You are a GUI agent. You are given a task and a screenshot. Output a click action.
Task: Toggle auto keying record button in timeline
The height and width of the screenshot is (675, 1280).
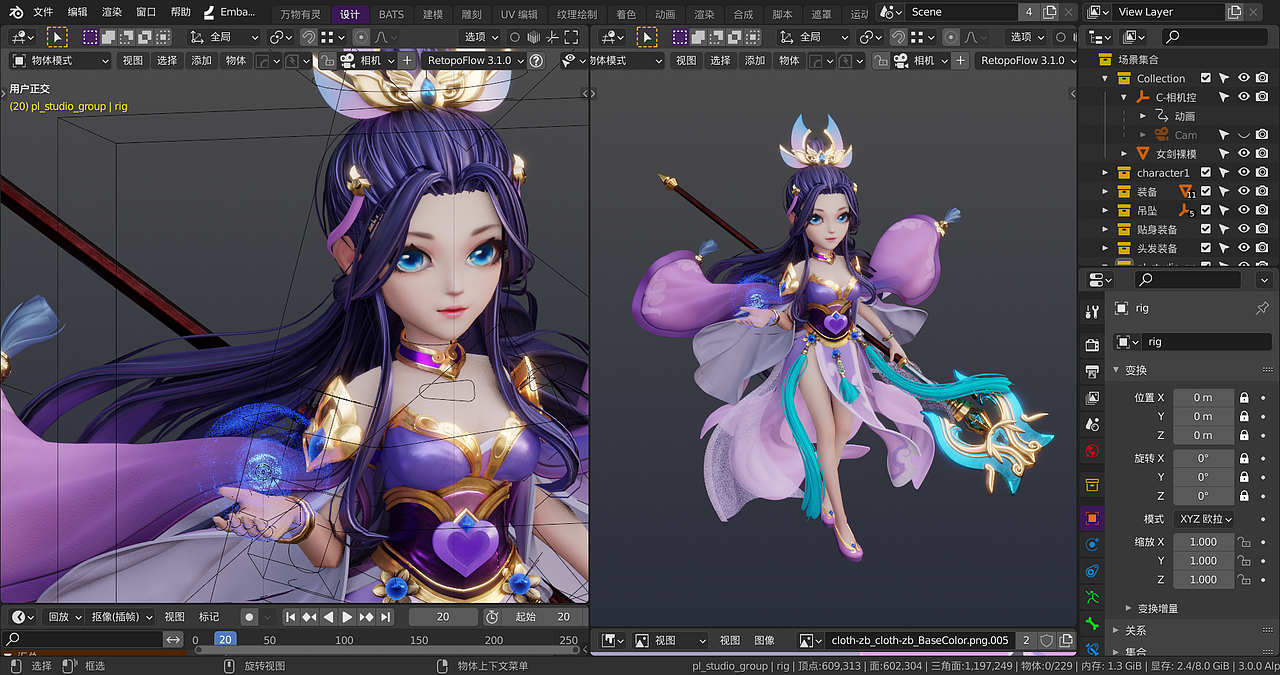coord(250,617)
